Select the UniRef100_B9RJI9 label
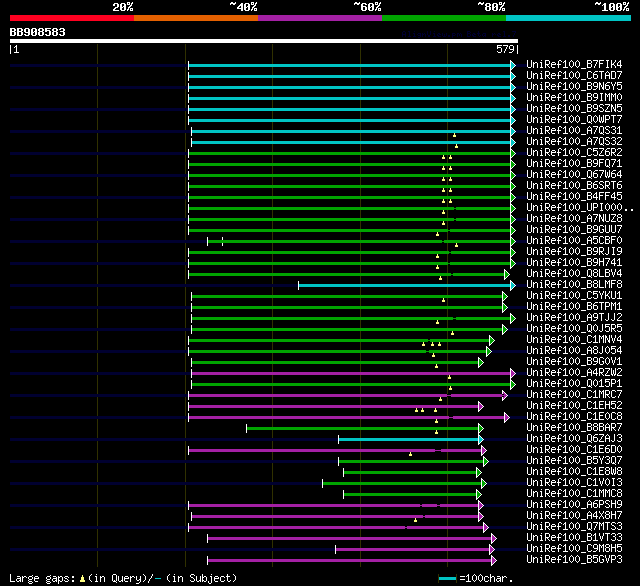640x586 pixels. point(574,252)
